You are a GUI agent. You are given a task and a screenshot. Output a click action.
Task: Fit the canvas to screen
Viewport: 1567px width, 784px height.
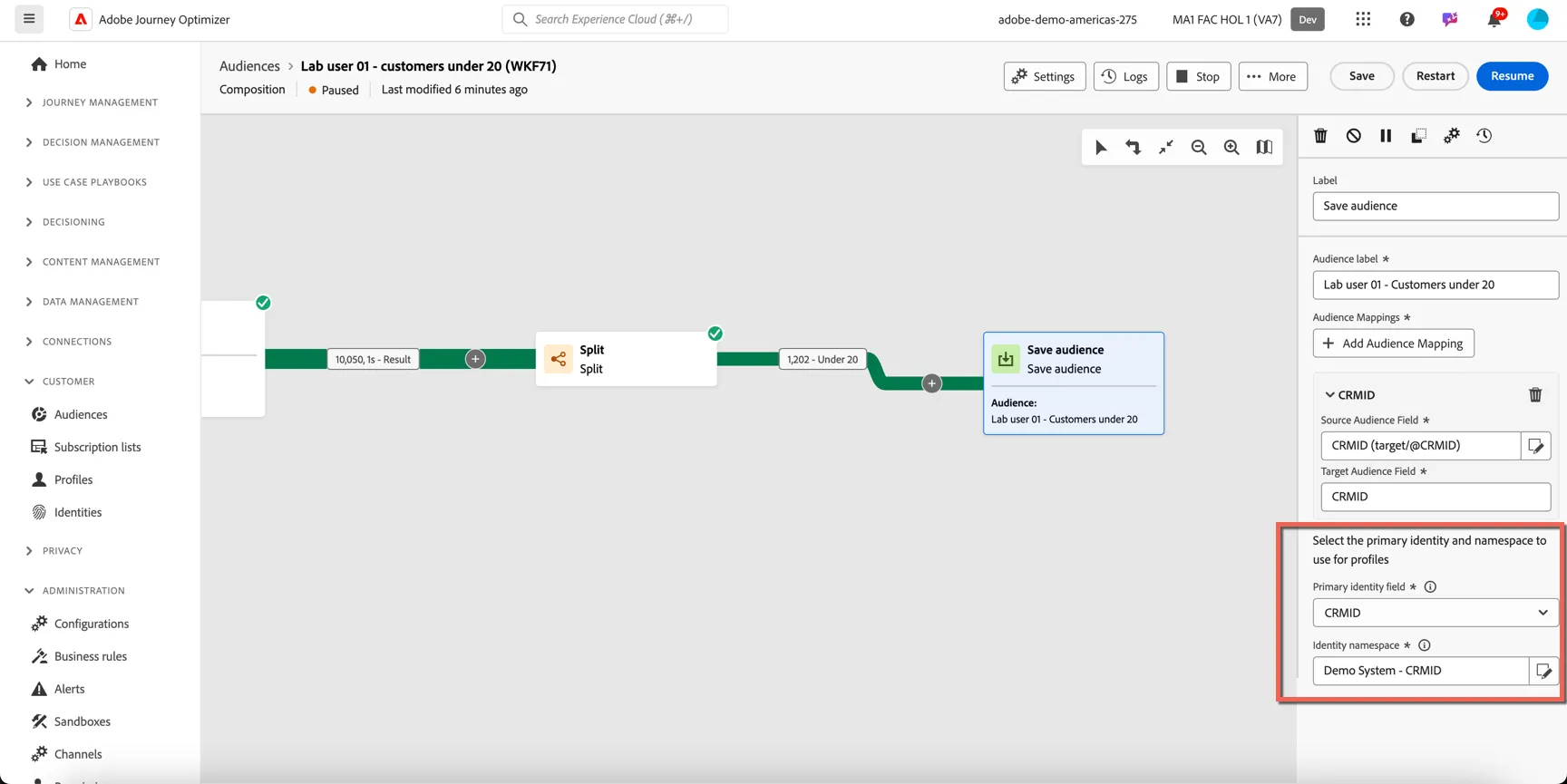(x=1166, y=148)
